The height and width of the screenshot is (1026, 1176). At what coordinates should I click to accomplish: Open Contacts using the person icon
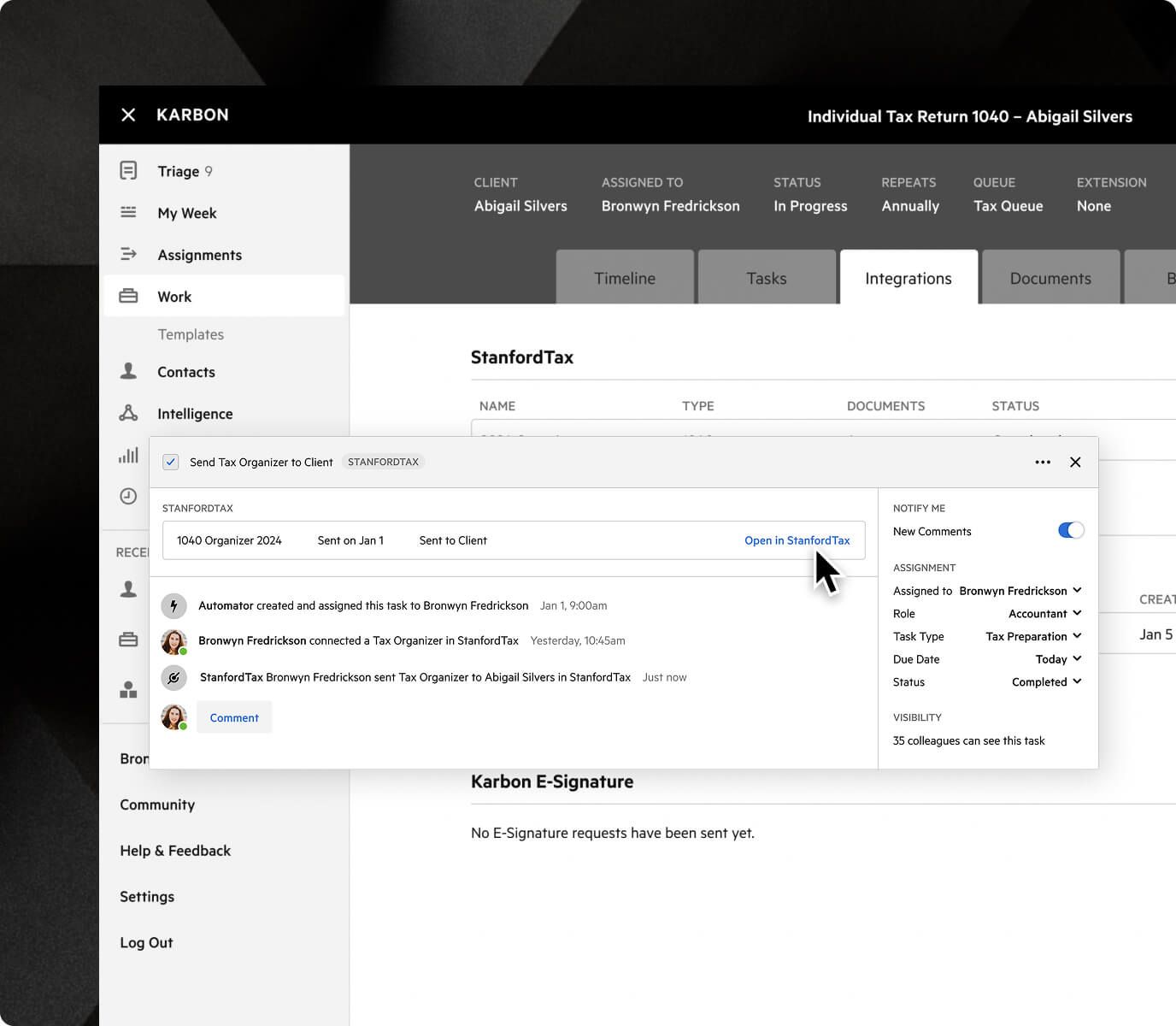tap(128, 371)
